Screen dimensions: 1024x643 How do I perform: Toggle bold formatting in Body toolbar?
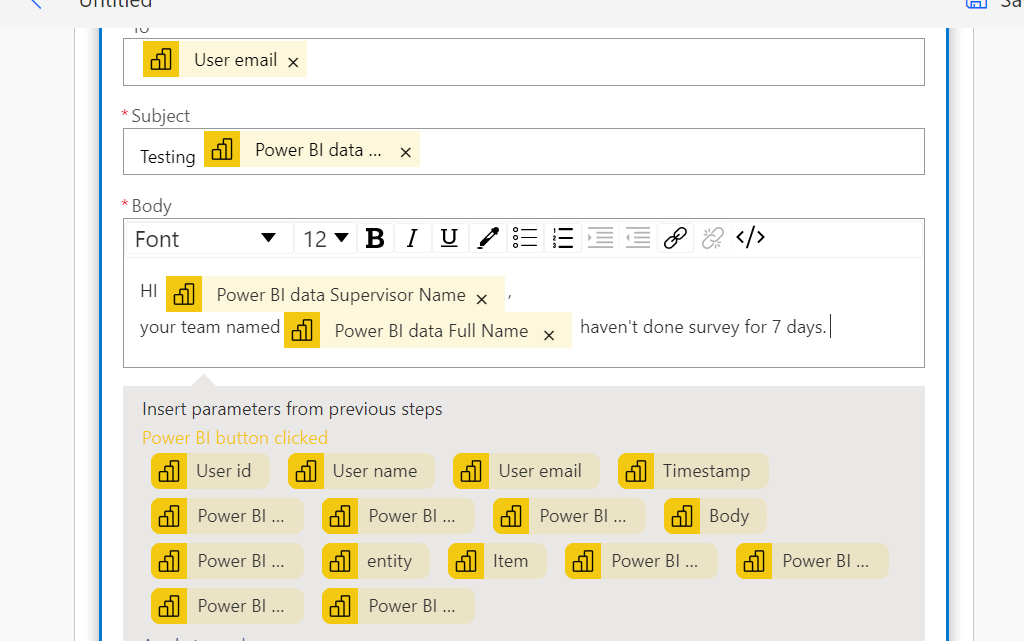(375, 238)
